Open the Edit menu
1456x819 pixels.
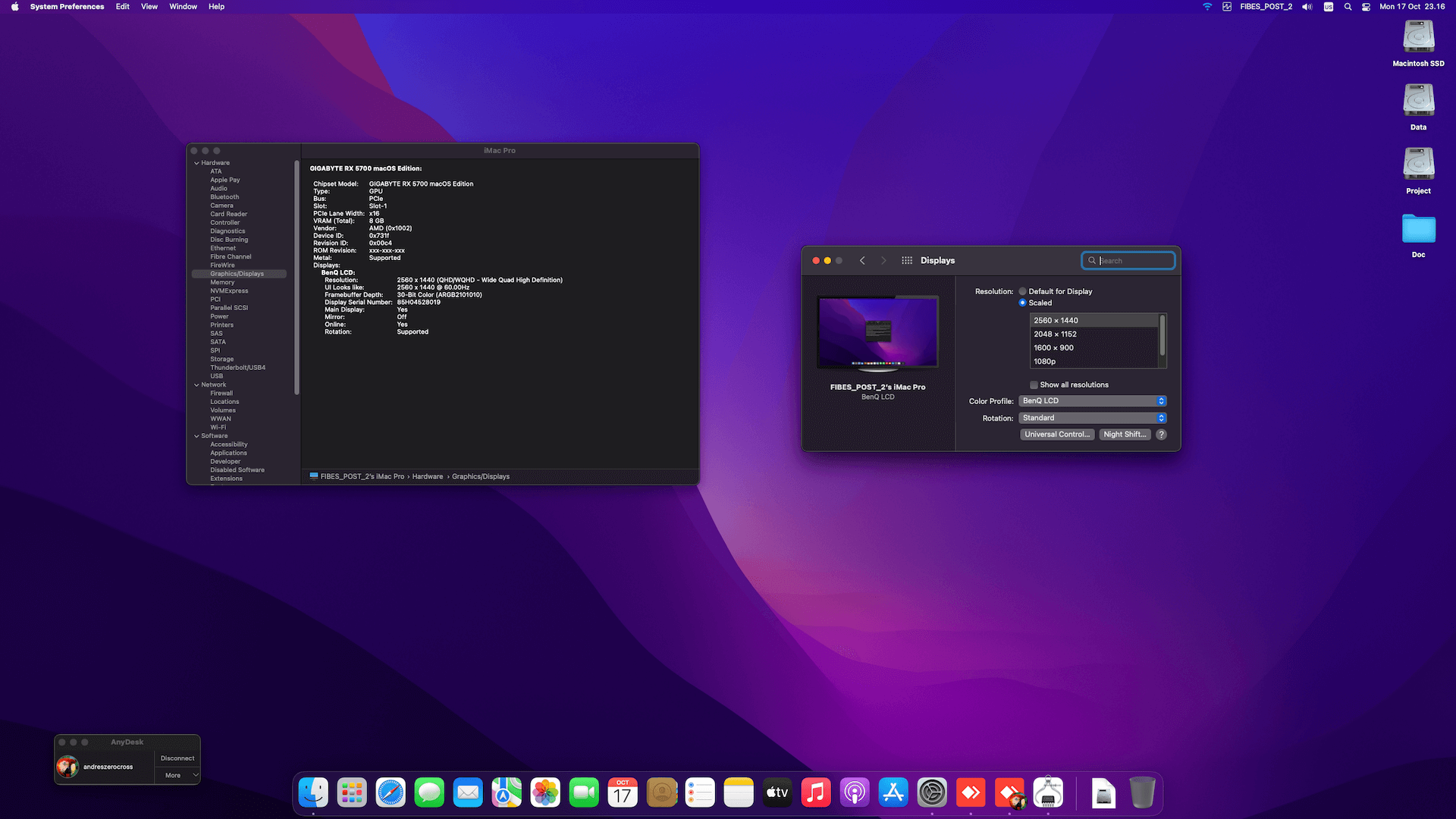(x=122, y=7)
